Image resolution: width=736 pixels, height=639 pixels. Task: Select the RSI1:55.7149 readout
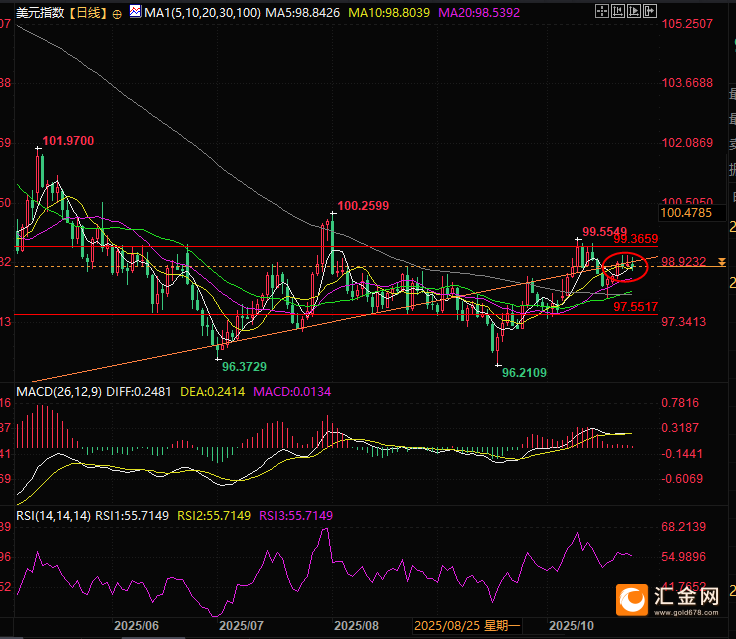click(x=132, y=516)
